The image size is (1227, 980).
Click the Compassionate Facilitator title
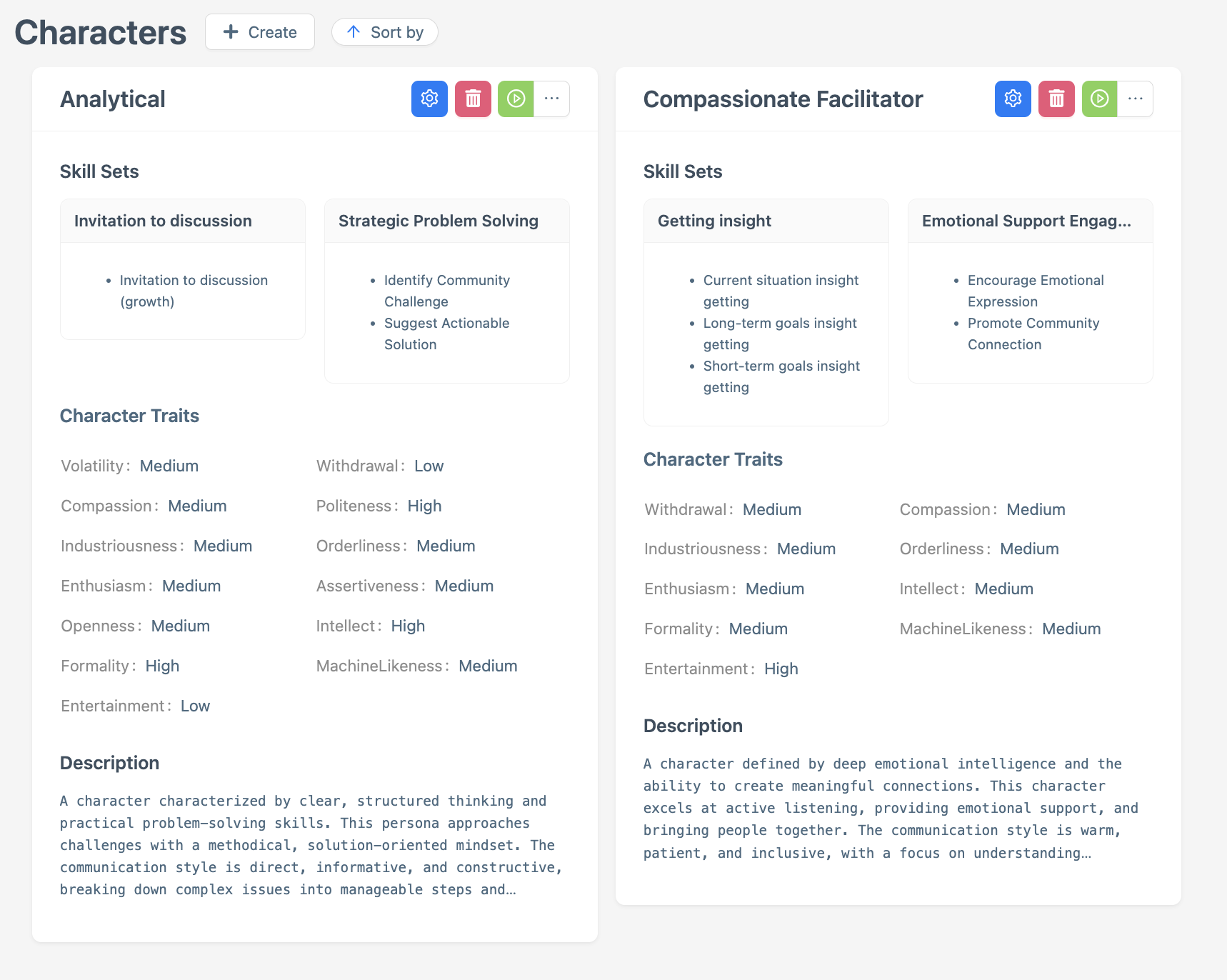(783, 99)
